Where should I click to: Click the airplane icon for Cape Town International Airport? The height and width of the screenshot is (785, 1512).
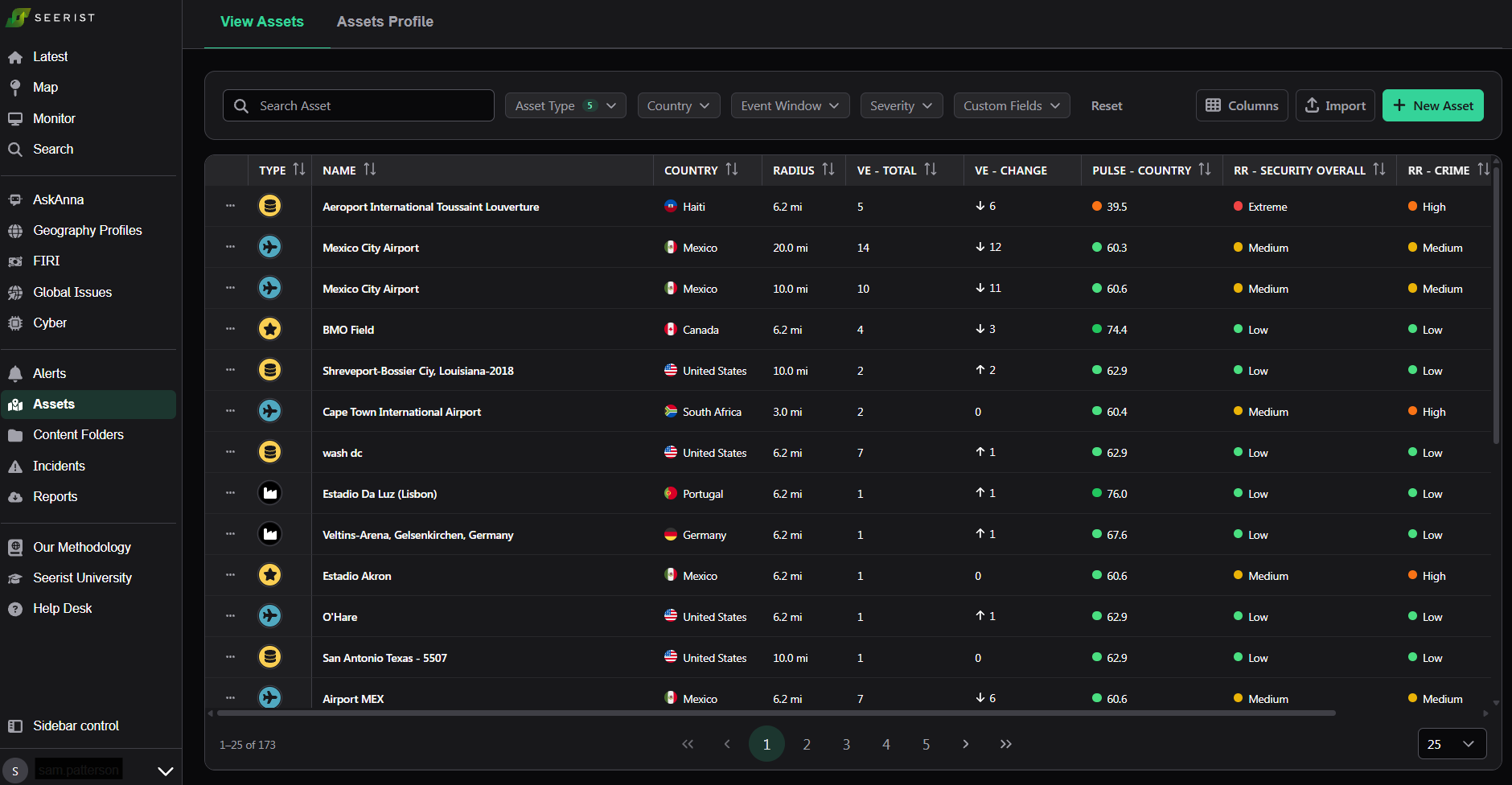pos(270,411)
